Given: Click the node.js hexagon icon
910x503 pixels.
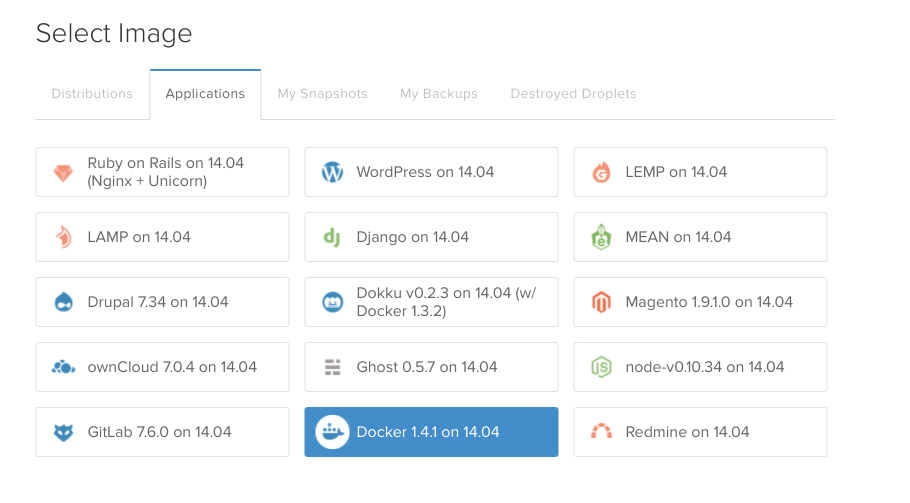Looking at the screenshot, I should pos(601,368).
